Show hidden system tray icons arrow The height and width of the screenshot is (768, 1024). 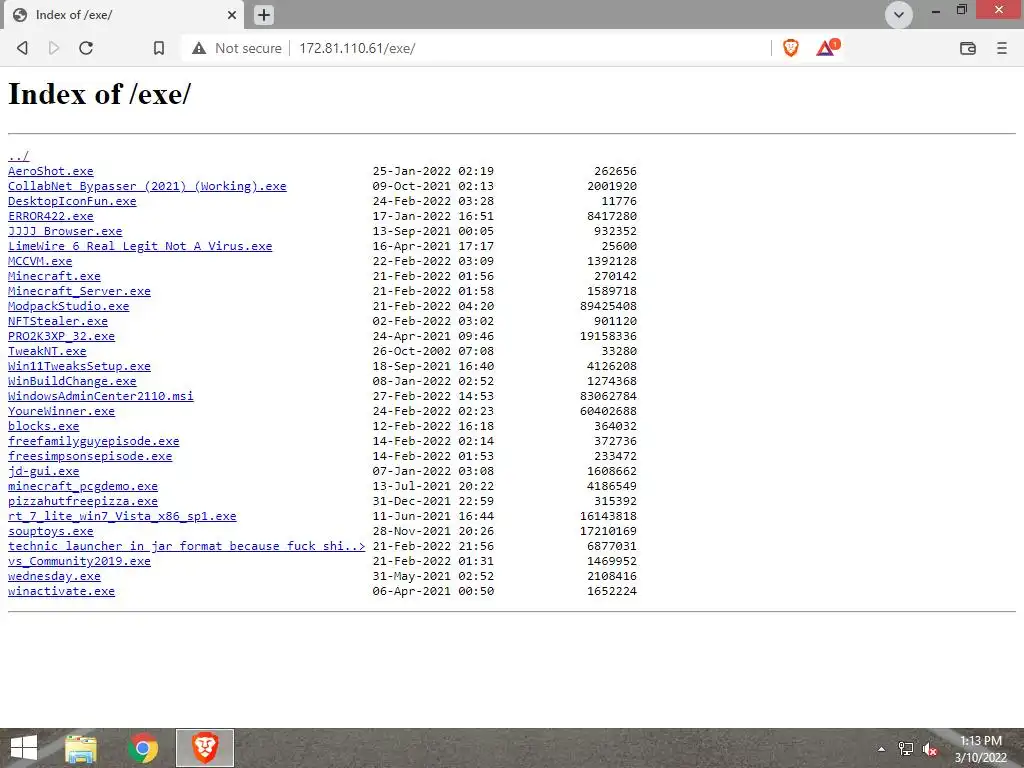pyautogui.click(x=881, y=749)
